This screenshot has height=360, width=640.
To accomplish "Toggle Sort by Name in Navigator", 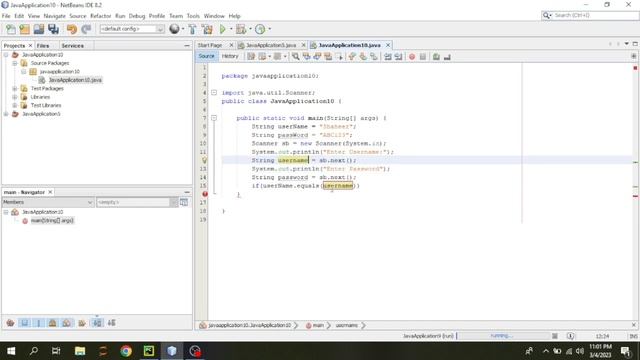I will click(97, 323).
